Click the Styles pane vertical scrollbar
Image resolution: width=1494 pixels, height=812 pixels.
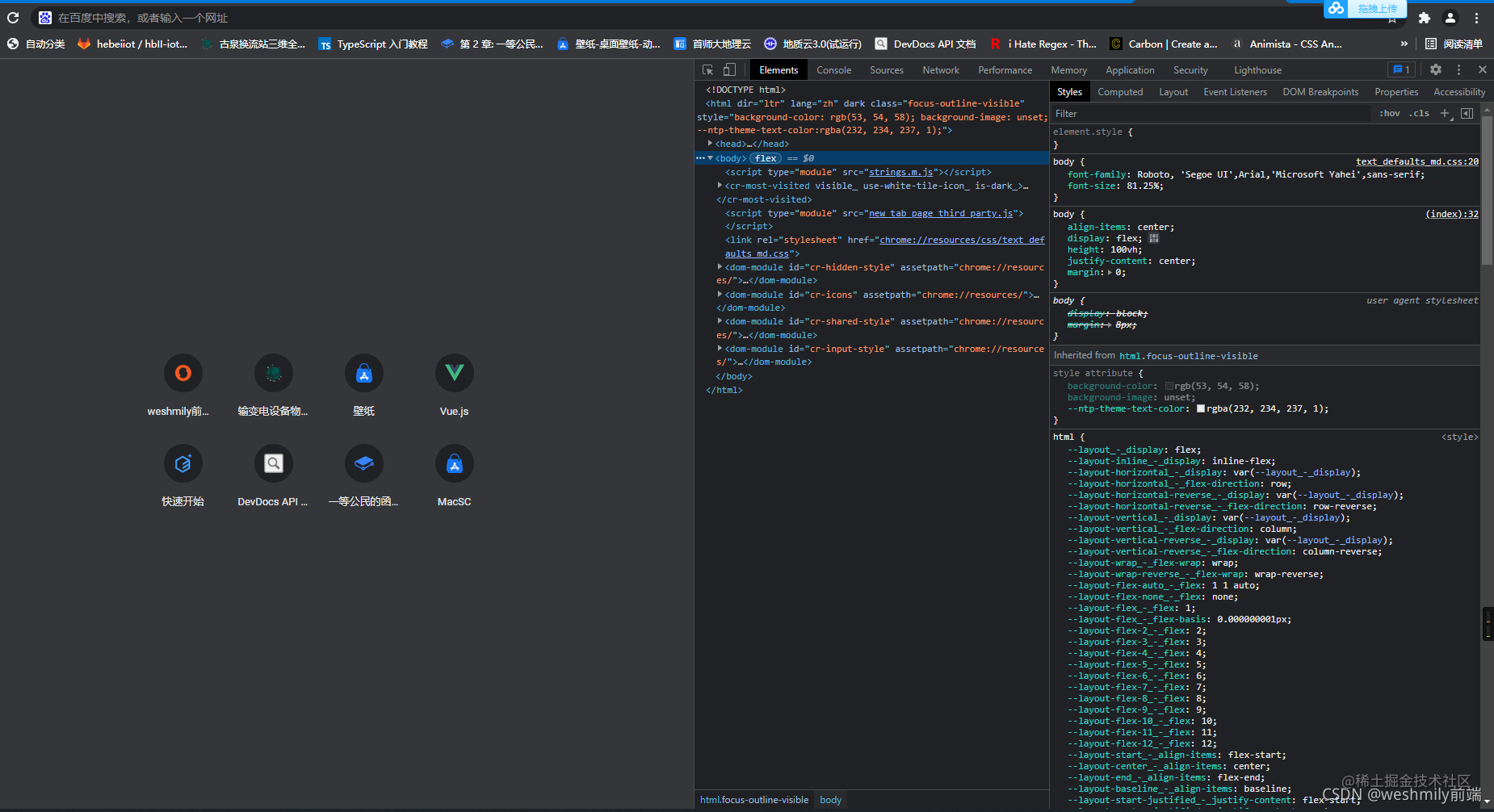point(1487,190)
